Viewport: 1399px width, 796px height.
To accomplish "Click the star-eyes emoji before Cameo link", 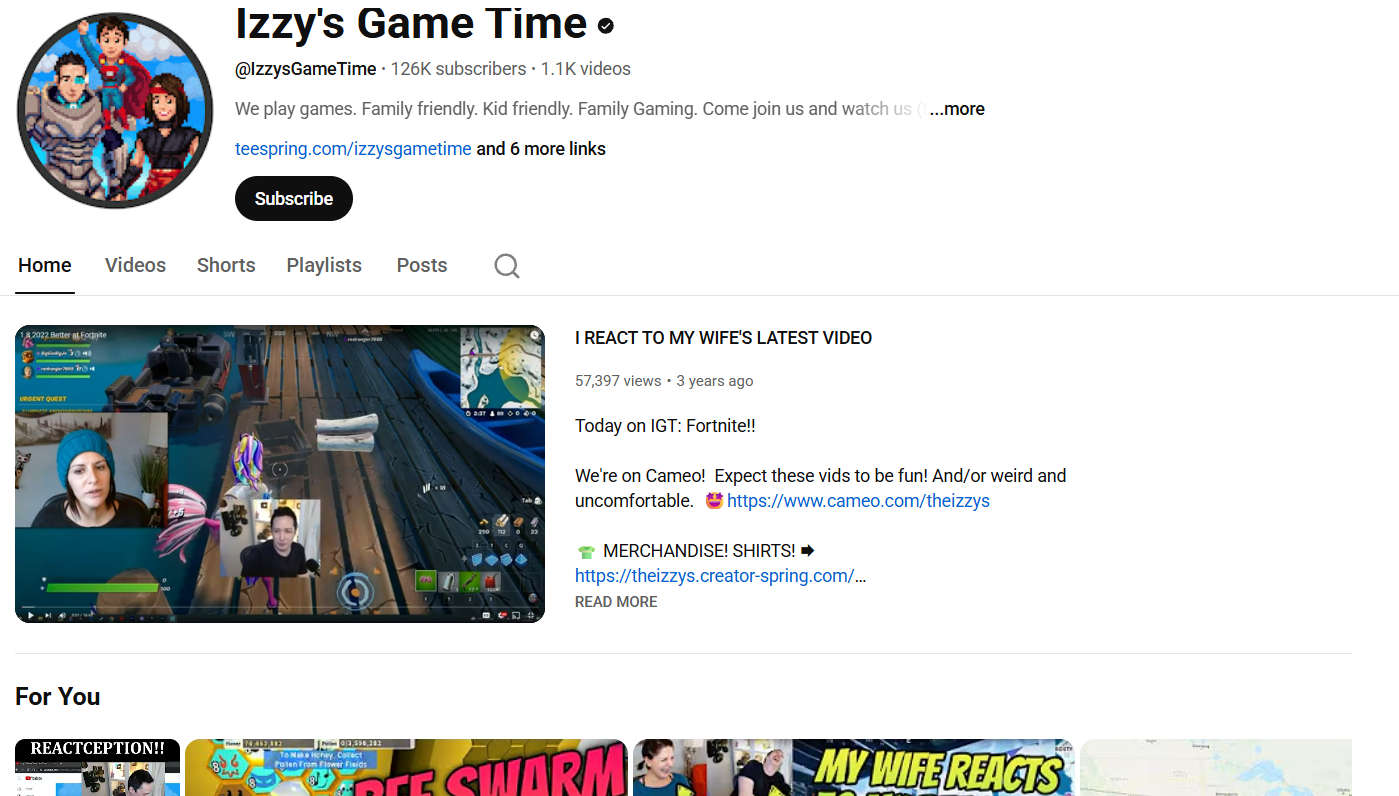I will click(x=714, y=501).
